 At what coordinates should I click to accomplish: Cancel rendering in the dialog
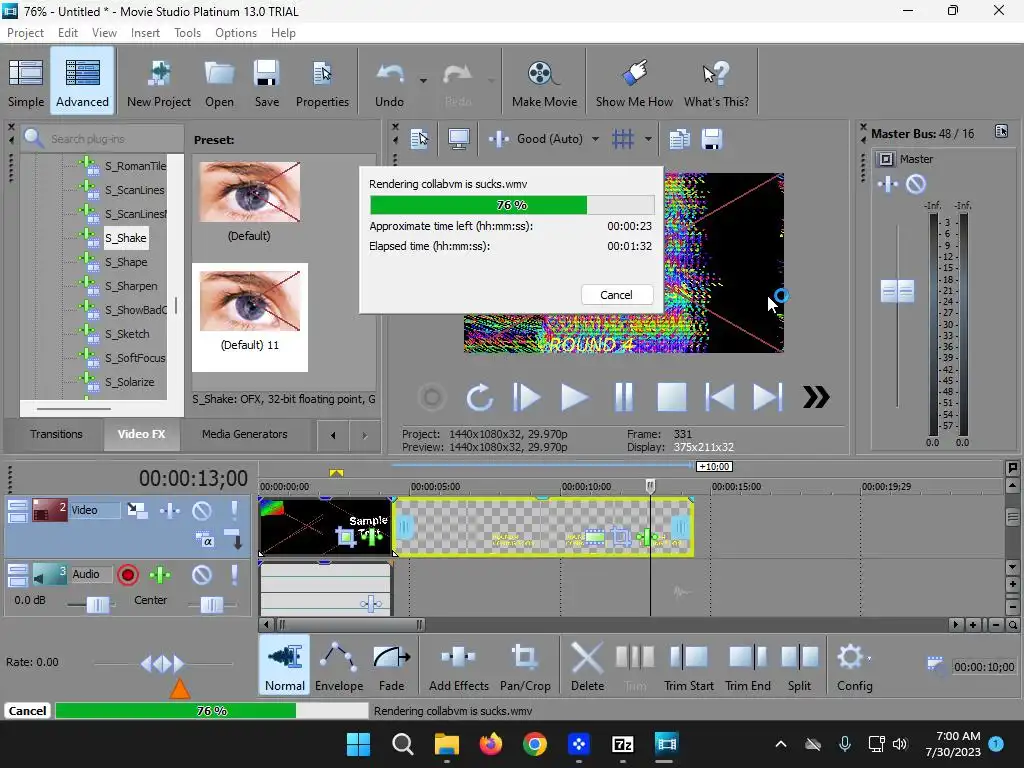click(x=616, y=295)
